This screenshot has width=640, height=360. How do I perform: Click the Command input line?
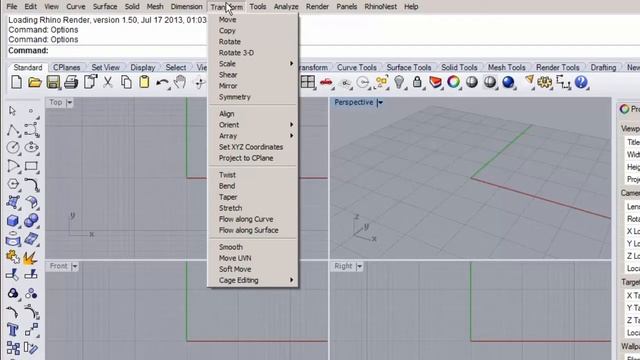[323, 51]
